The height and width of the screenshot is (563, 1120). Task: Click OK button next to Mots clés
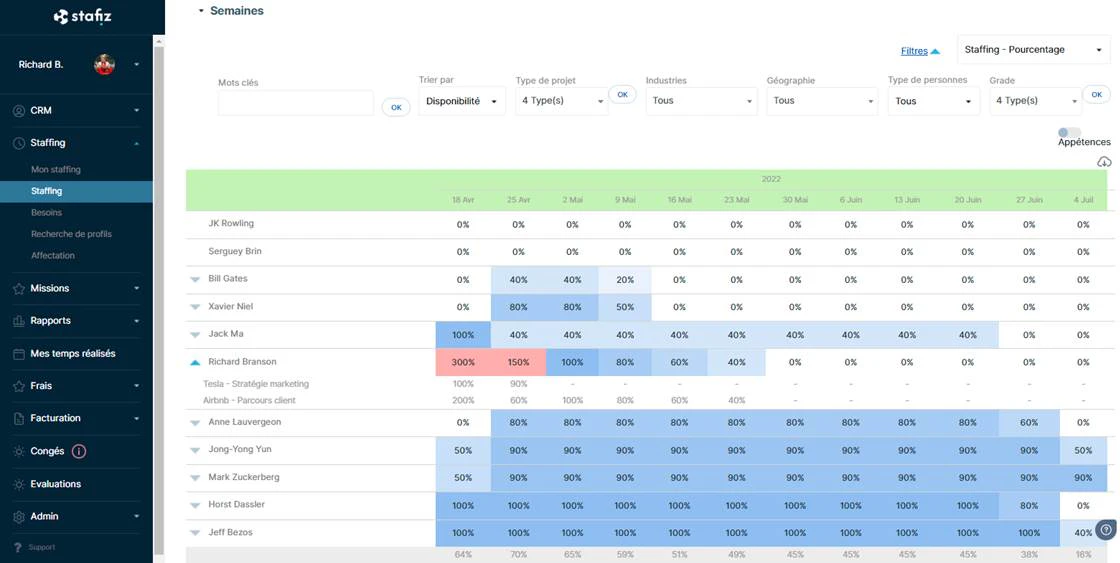coord(396,107)
